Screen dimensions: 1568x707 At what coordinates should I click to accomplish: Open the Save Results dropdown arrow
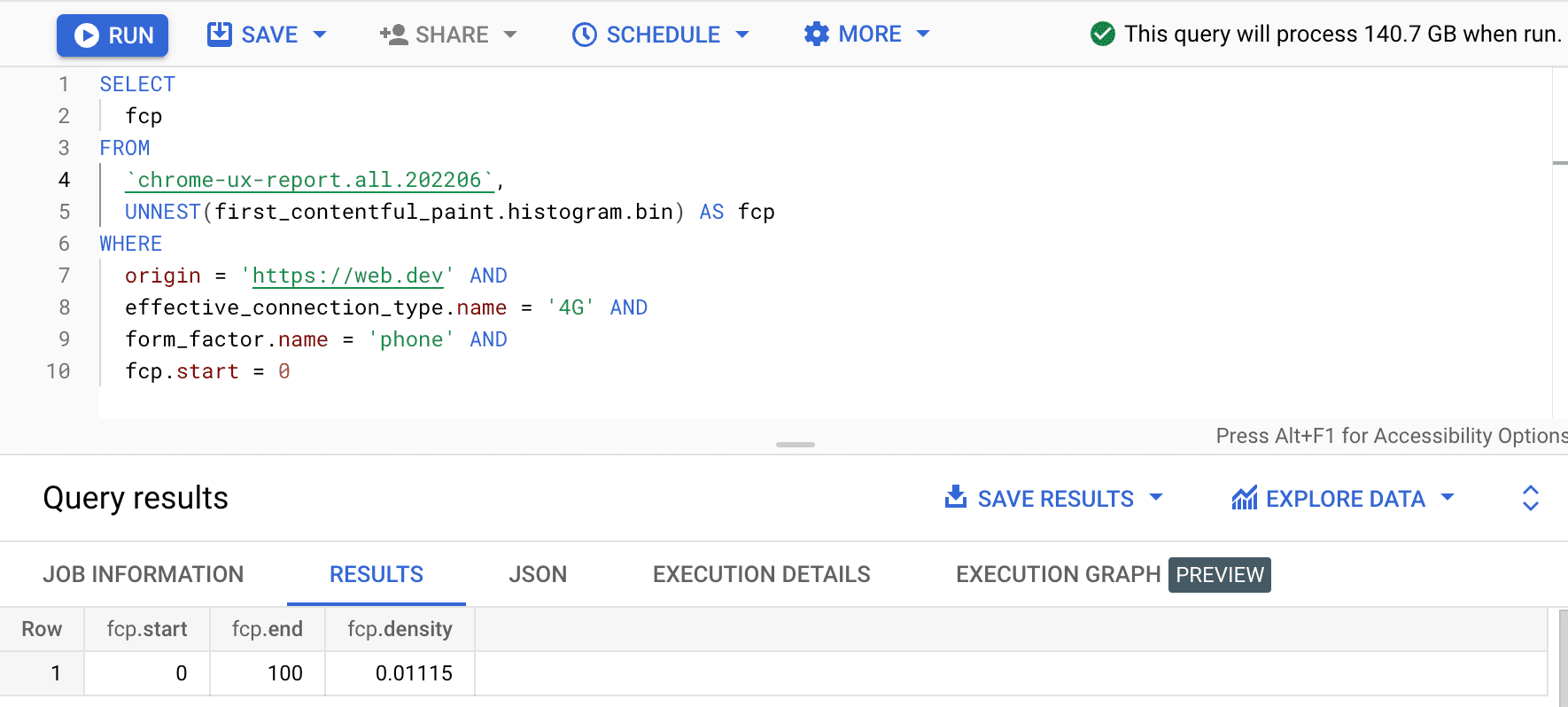1156,498
